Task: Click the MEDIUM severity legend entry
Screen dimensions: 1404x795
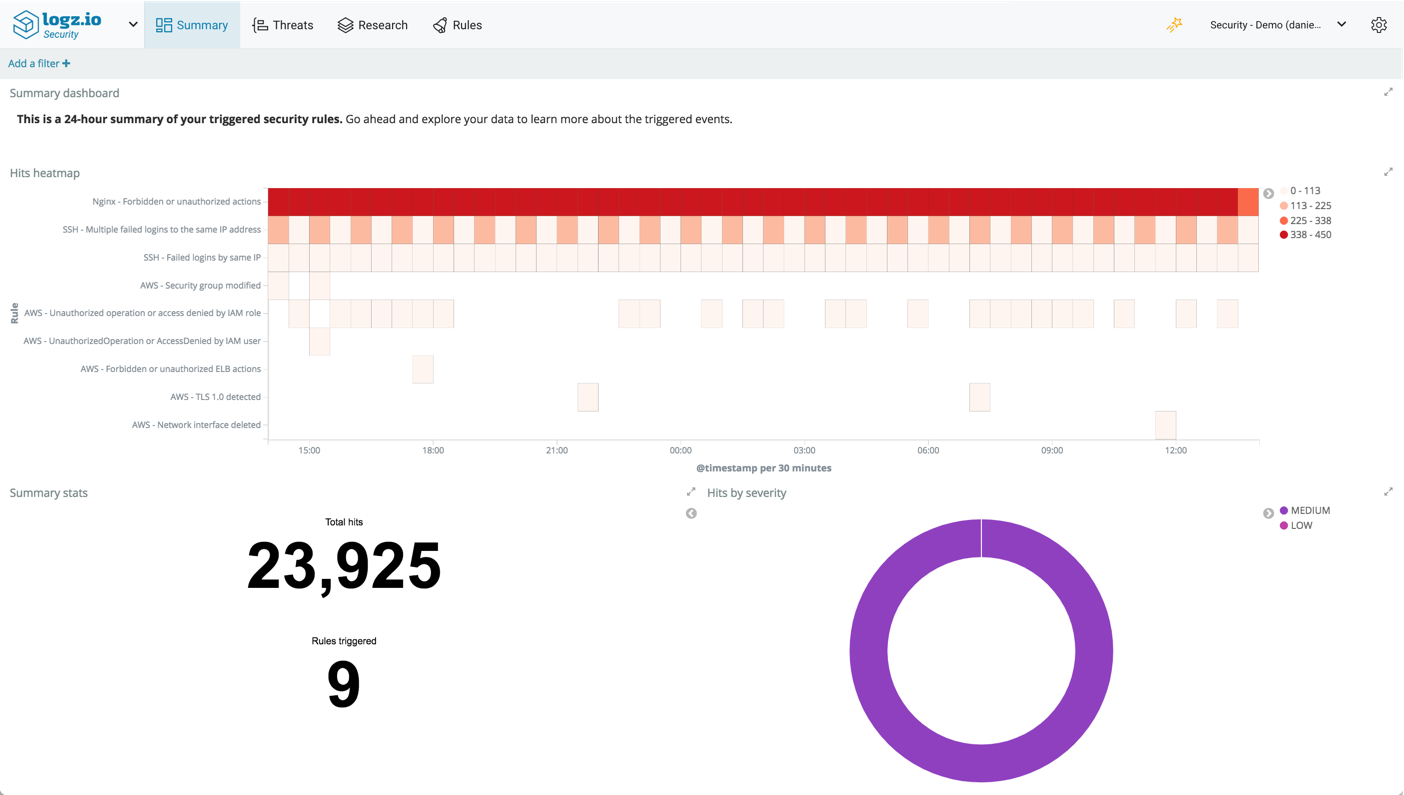Action: 1305,510
